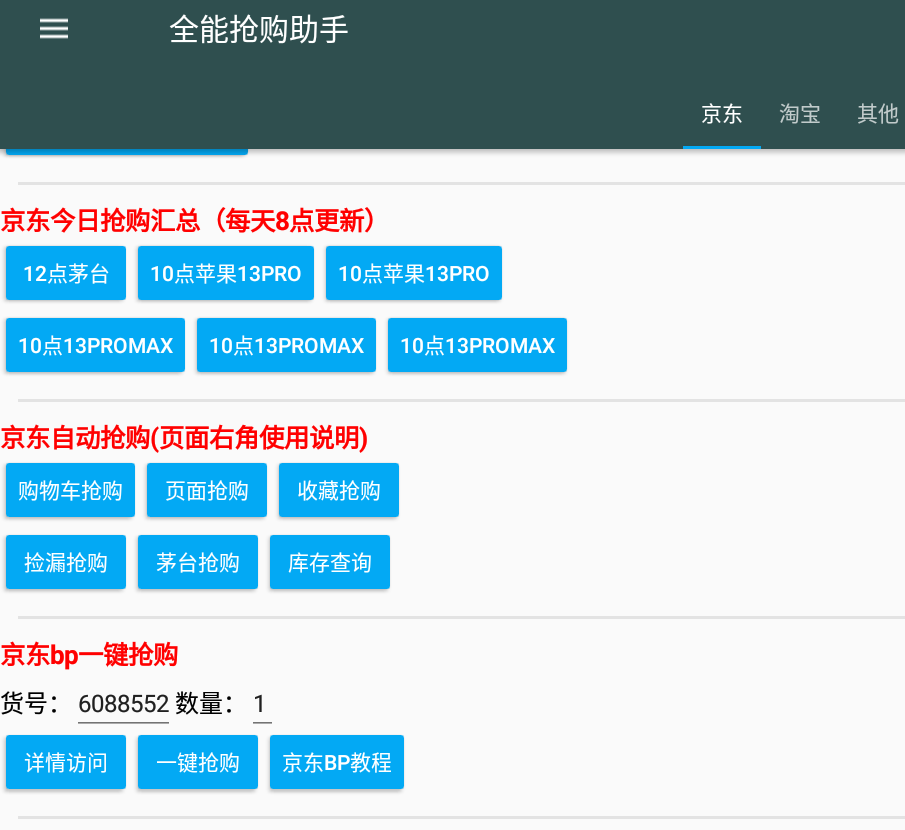The width and height of the screenshot is (905, 830).
Task: Switch to the 淘宝 tab
Action: [799, 114]
